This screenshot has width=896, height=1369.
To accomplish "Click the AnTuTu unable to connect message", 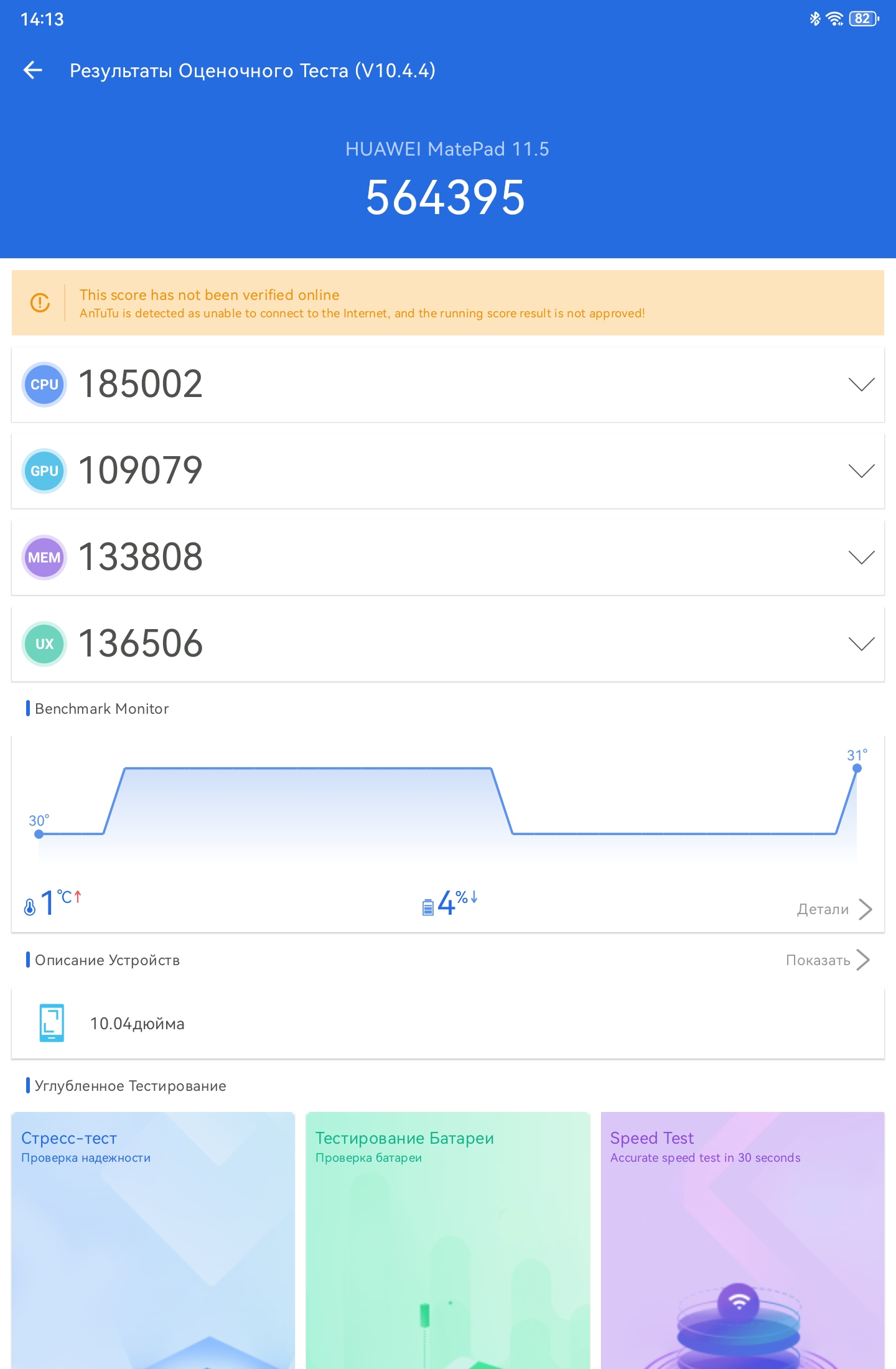I will tap(362, 313).
